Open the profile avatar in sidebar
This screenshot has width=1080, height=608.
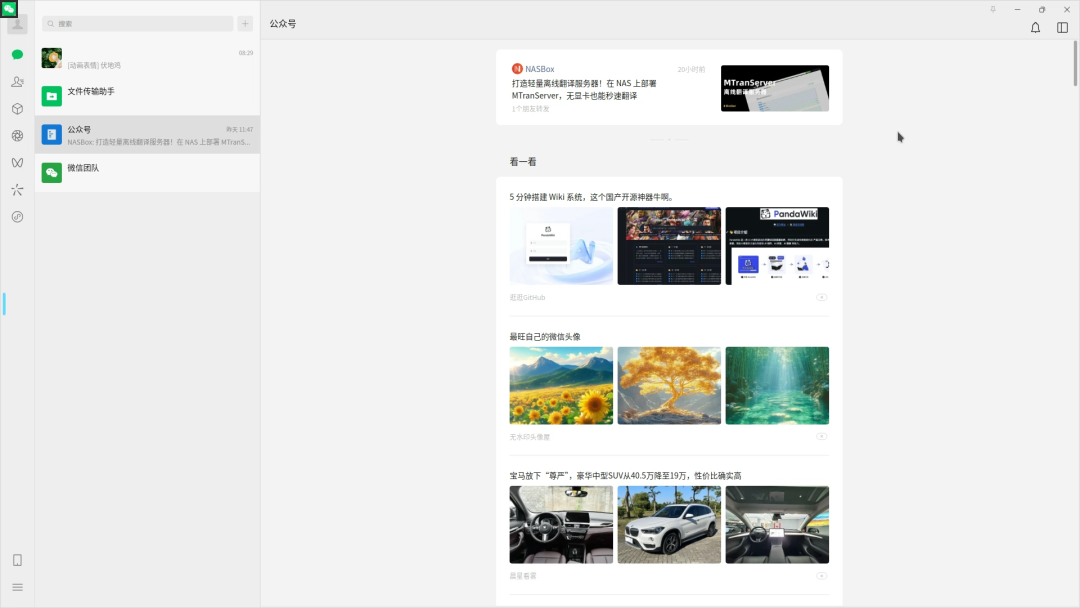click(x=17, y=25)
